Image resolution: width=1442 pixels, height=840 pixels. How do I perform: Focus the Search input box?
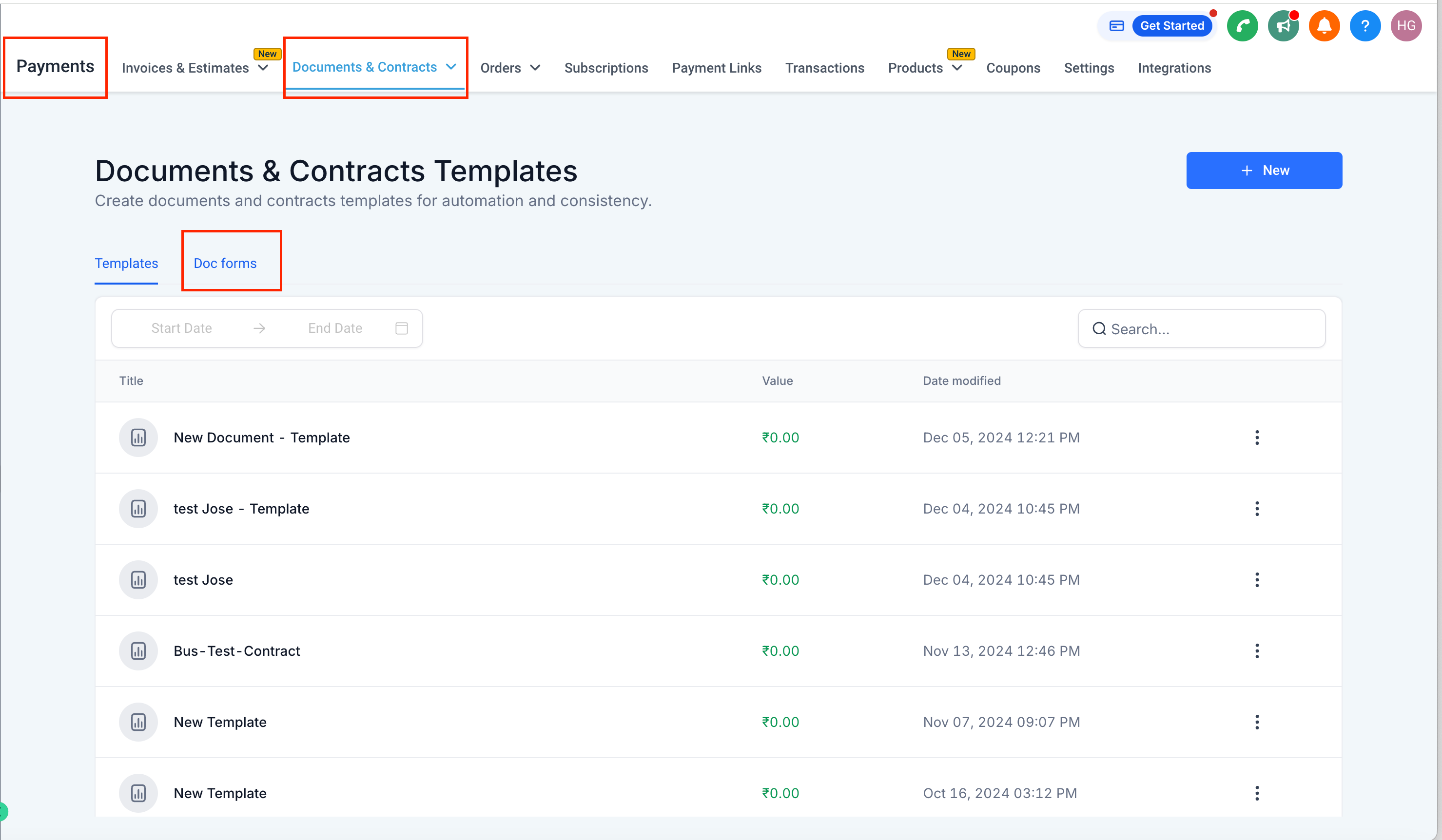tap(1208, 329)
